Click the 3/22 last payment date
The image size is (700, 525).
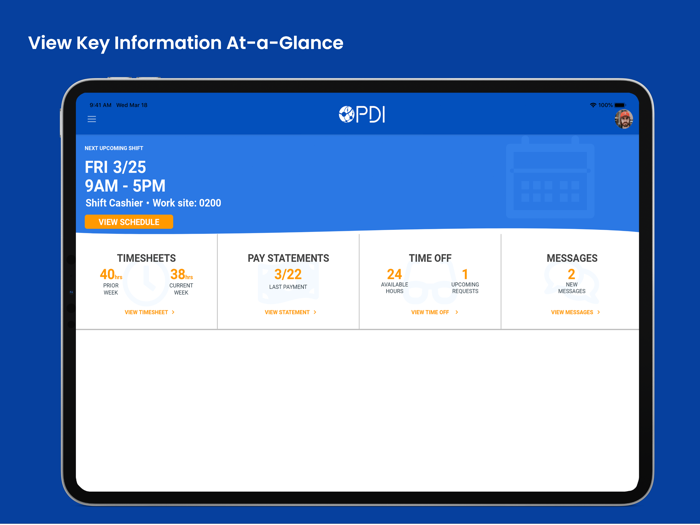288,274
